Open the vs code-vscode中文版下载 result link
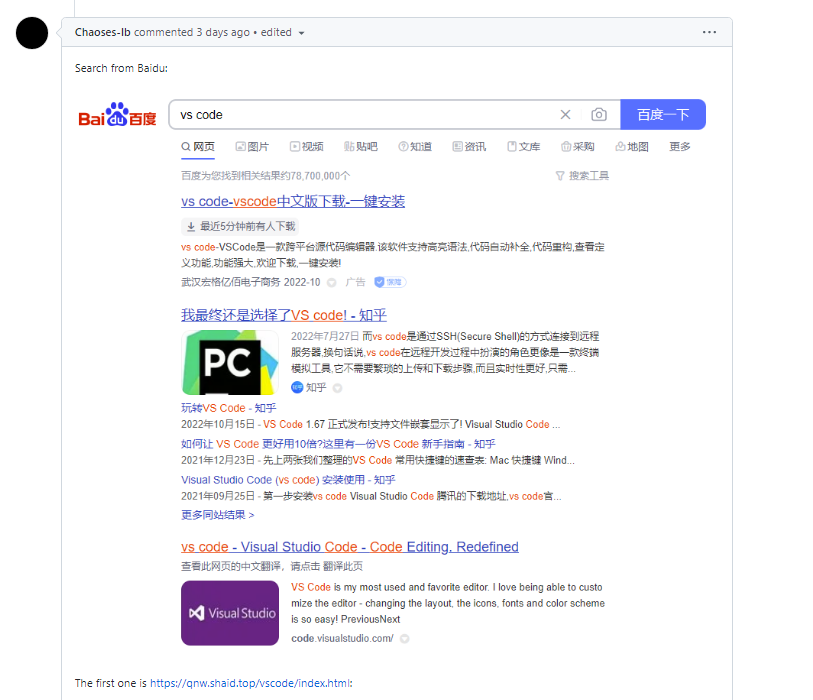The image size is (813, 700). click(x=293, y=201)
